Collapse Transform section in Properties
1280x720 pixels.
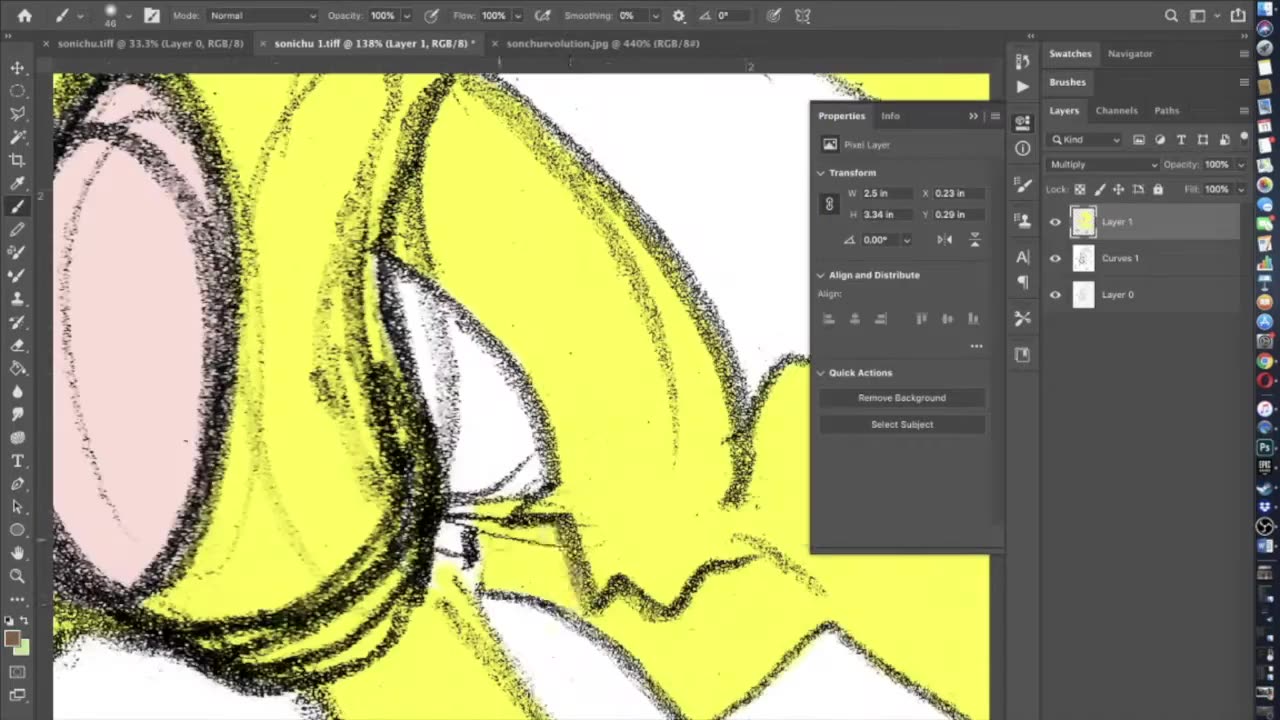tap(821, 173)
